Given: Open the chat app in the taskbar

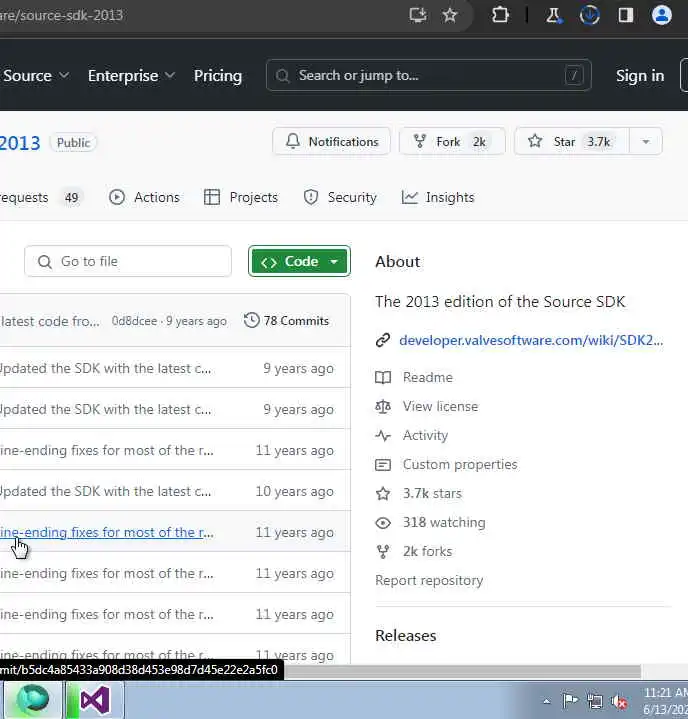Looking at the screenshot, I should point(33,699).
